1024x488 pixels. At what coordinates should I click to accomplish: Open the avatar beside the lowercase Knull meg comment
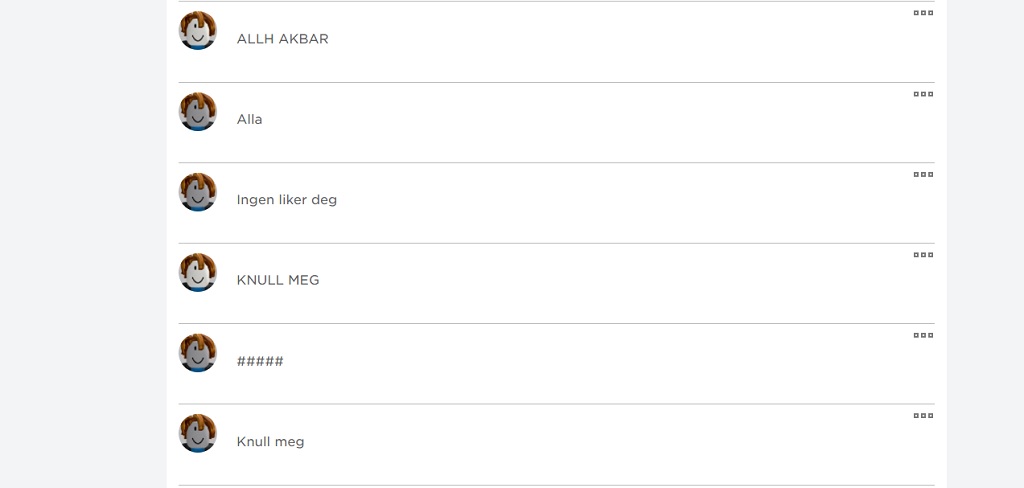pos(198,434)
